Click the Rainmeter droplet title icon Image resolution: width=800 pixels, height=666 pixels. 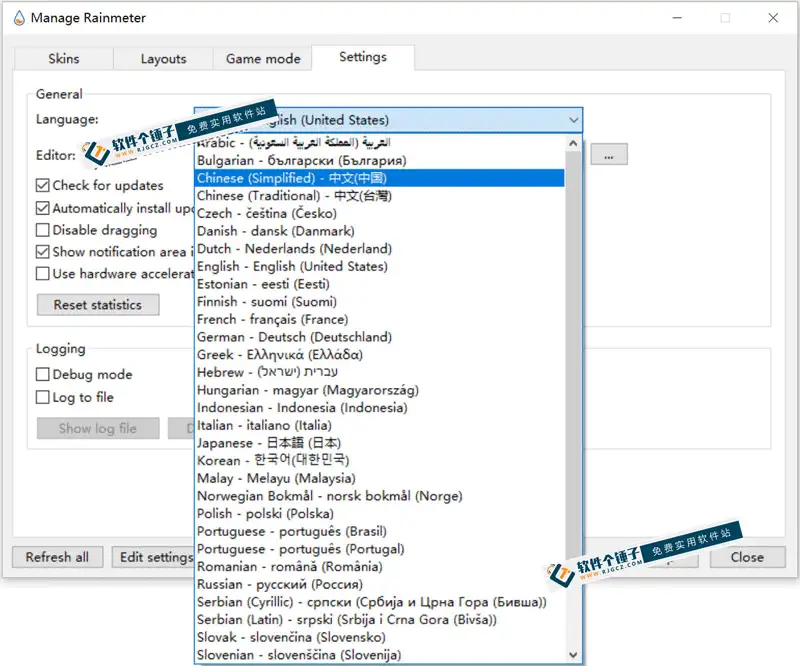19,18
